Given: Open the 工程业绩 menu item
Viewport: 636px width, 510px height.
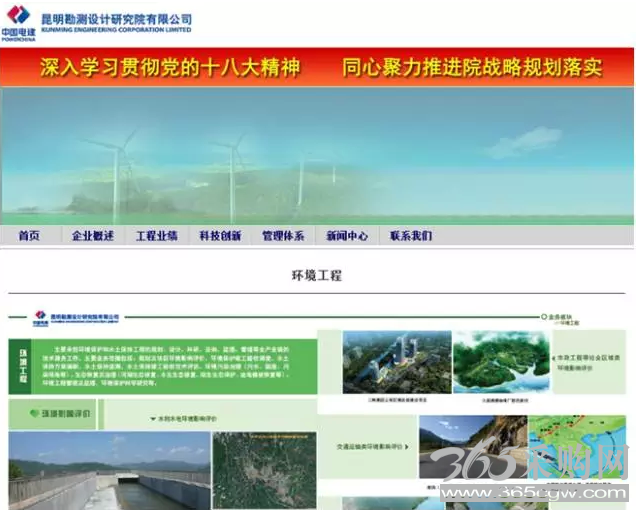Looking at the screenshot, I should (x=157, y=236).
